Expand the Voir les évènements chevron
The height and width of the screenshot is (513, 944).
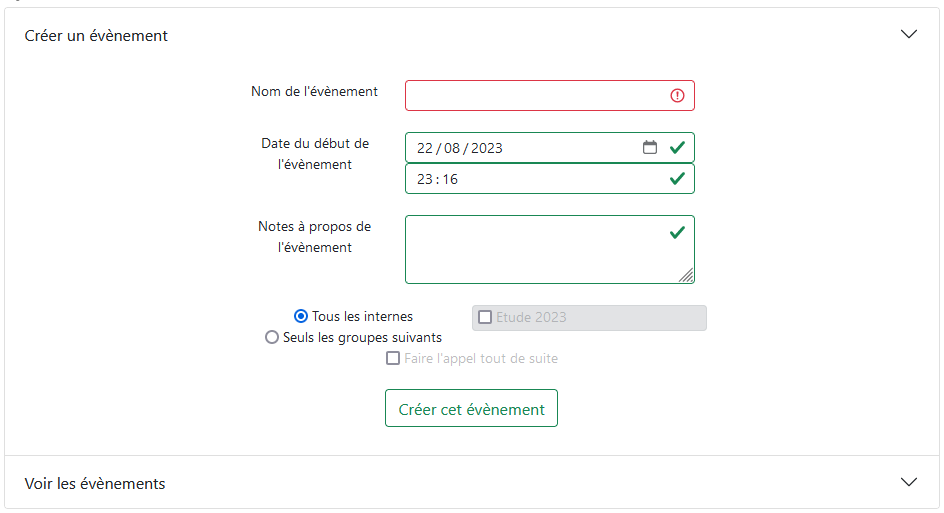point(909,482)
